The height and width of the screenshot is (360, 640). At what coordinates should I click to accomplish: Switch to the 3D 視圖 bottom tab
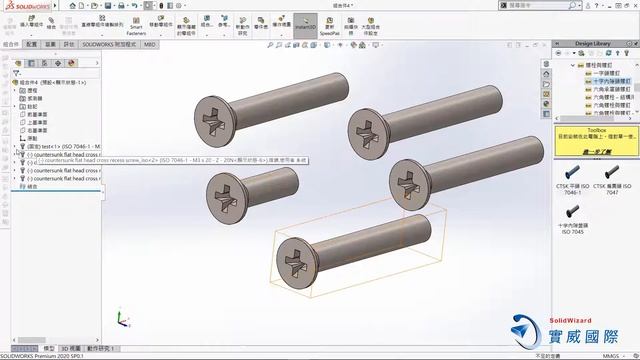(71, 349)
